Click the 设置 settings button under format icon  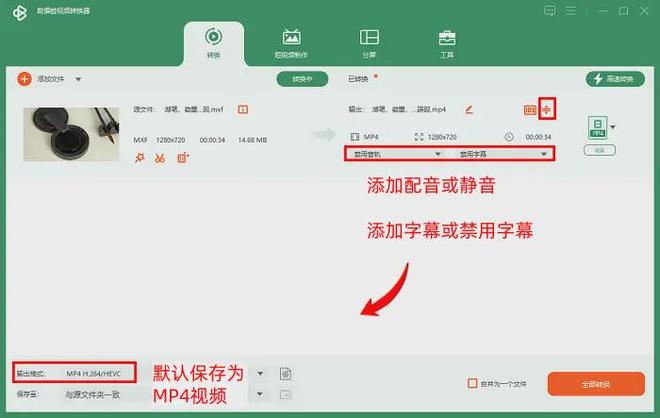pyautogui.click(x=599, y=150)
